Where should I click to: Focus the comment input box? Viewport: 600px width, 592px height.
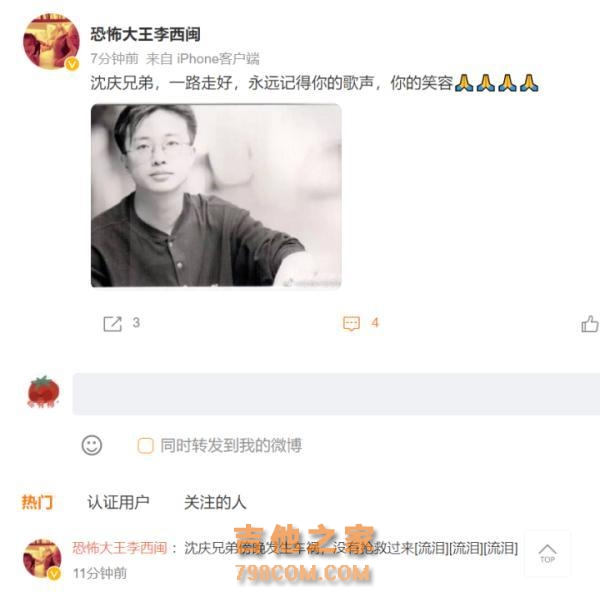[x=336, y=394]
